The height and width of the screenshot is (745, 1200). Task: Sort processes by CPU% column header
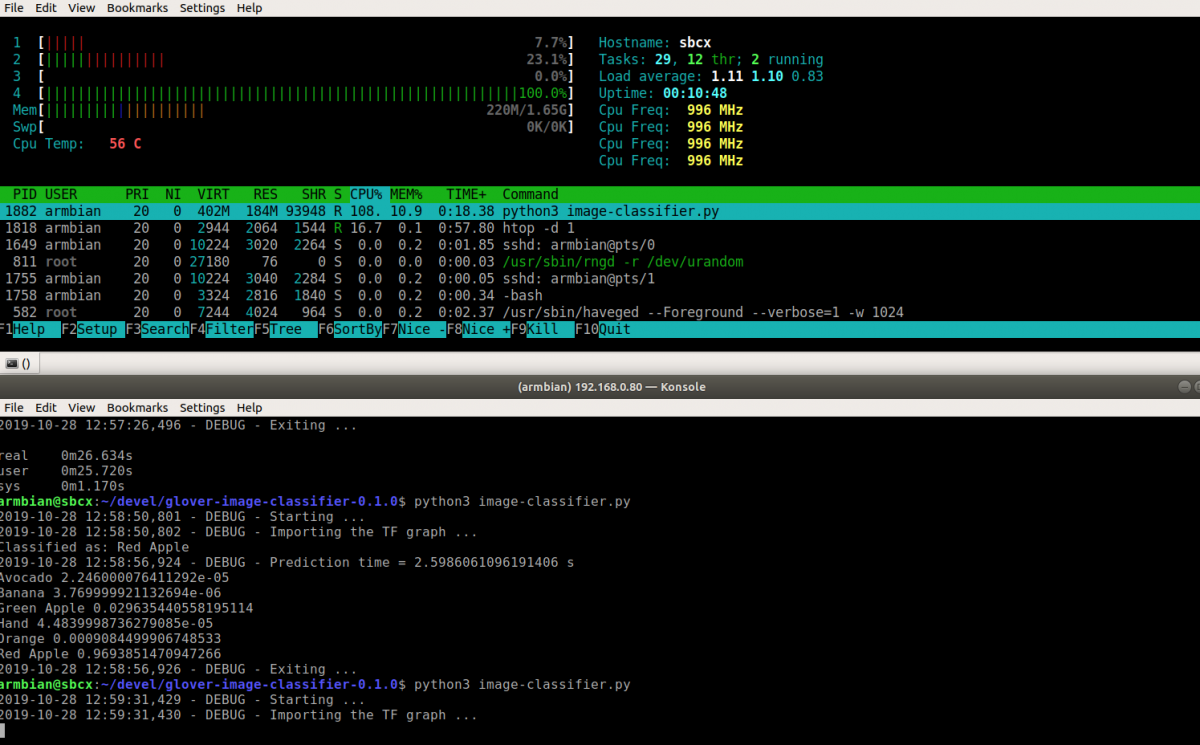point(366,194)
